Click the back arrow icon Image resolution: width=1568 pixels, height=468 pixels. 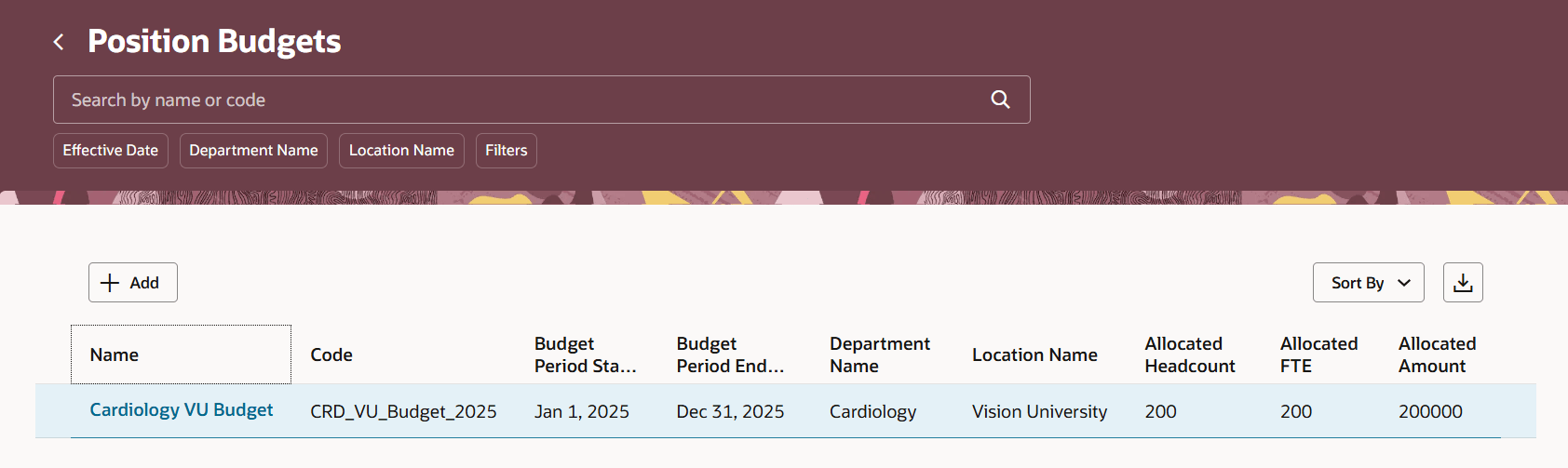tap(59, 42)
